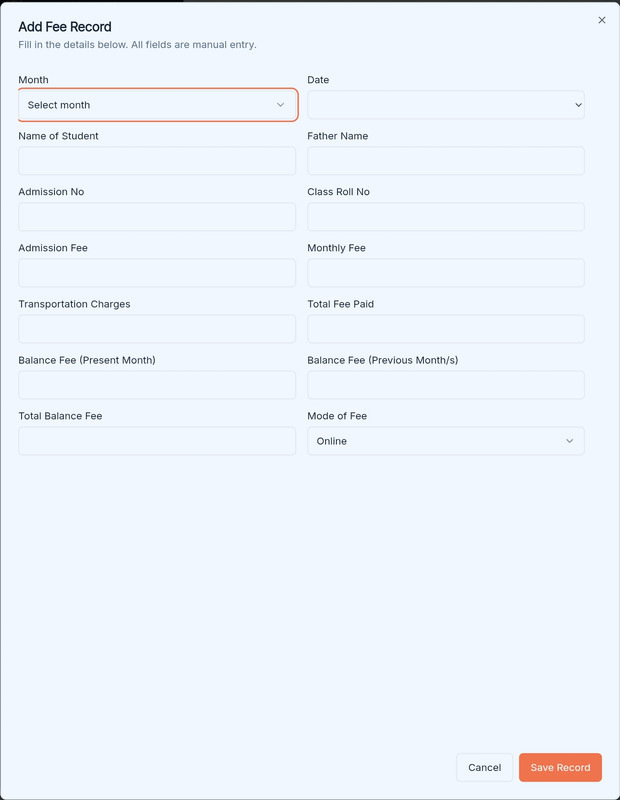Click the Total Fee Paid field

(x=445, y=329)
